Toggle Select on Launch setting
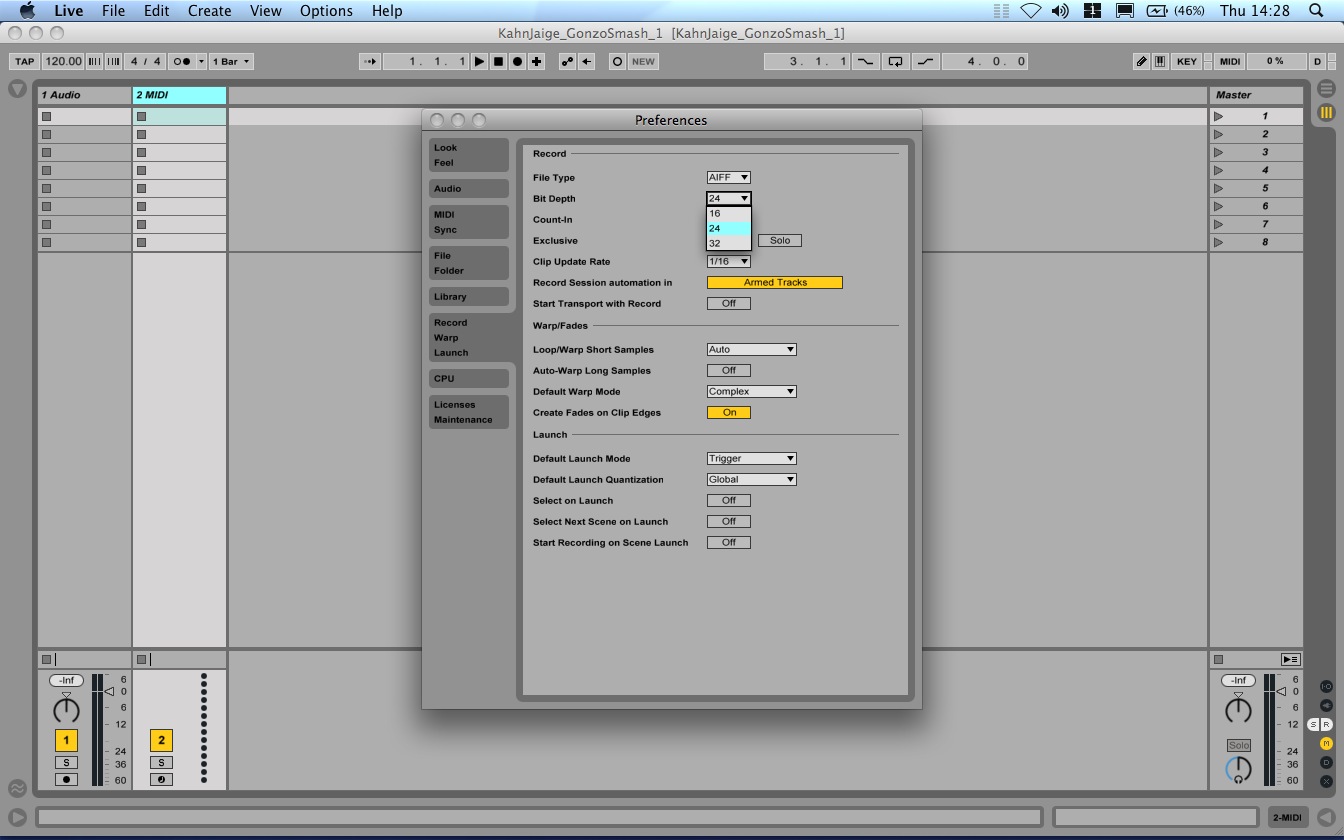The height and width of the screenshot is (840, 1344). [728, 500]
